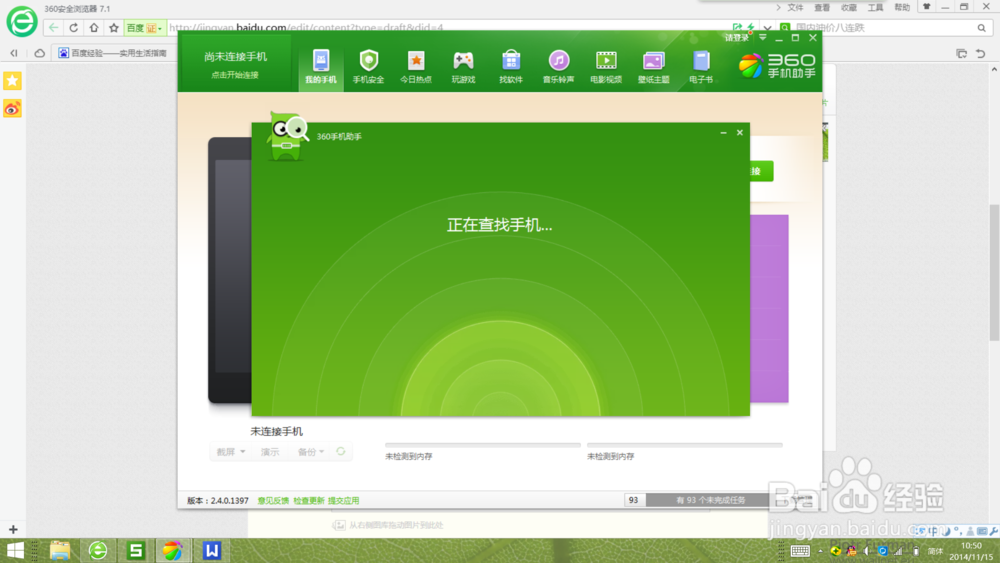Open the 360手机助手 main menu dropdown icon
Viewport: 1000px width, 563px height.
(x=763, y=38)
